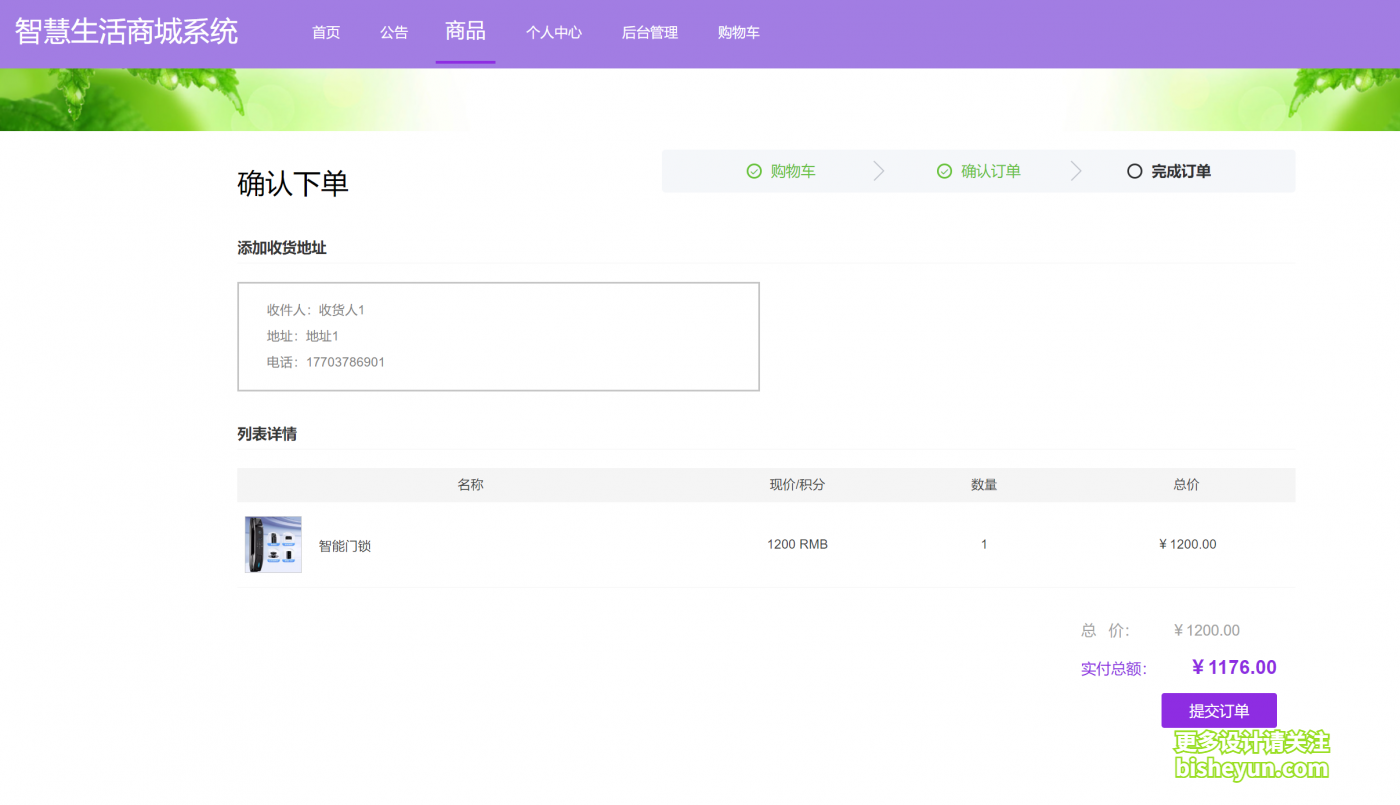Click the 确认订单 step checkmark icon
This screenshot has height=805, width=1400.
tap(944, 170)
